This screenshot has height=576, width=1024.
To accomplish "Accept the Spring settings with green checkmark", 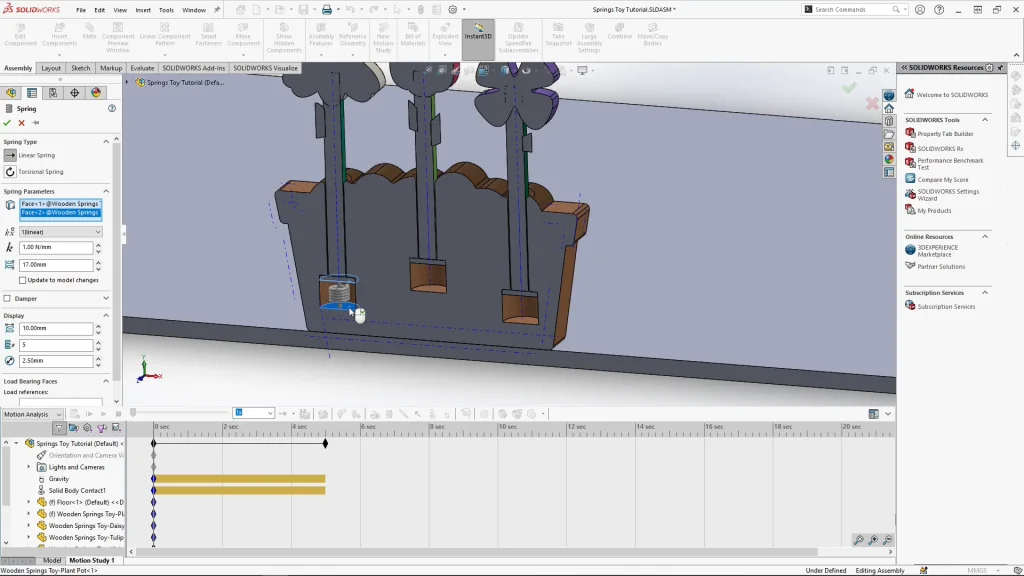I will (7, 123).
